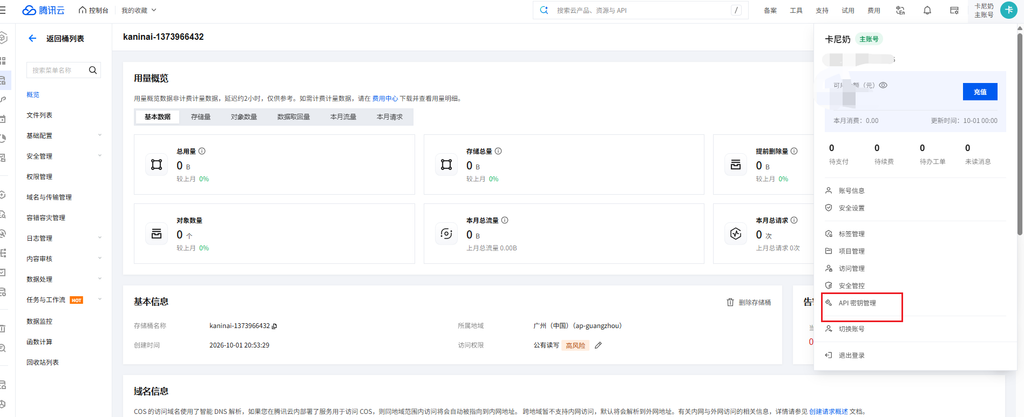Screen dimensions: 1024x417
Task: Click the 本月总流量 card icon
Action: click(447, 234)
